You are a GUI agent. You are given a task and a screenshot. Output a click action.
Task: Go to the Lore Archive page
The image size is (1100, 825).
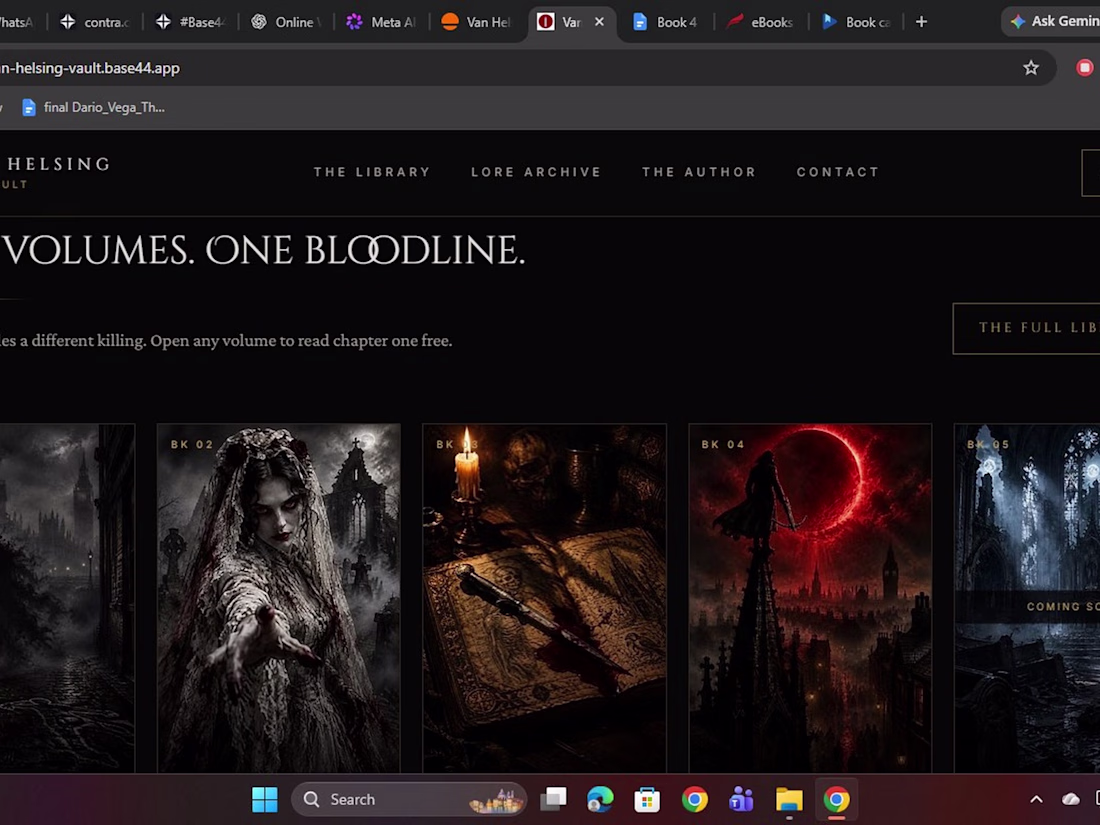click(536, 172)
